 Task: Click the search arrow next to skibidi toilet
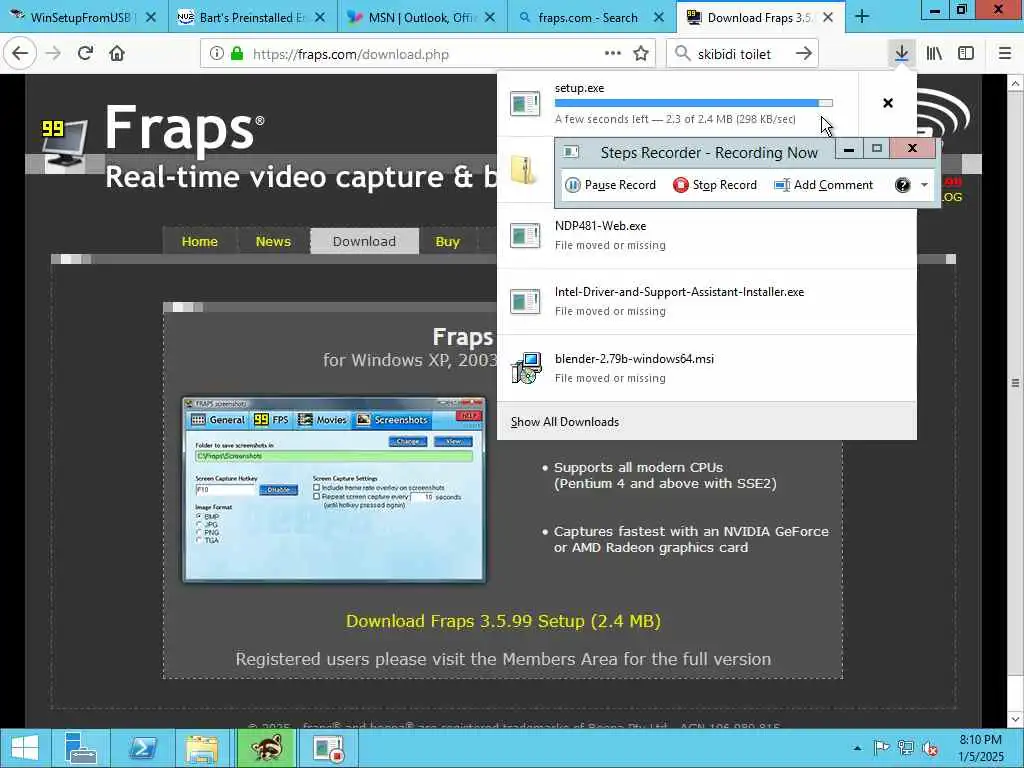[803, 54]
